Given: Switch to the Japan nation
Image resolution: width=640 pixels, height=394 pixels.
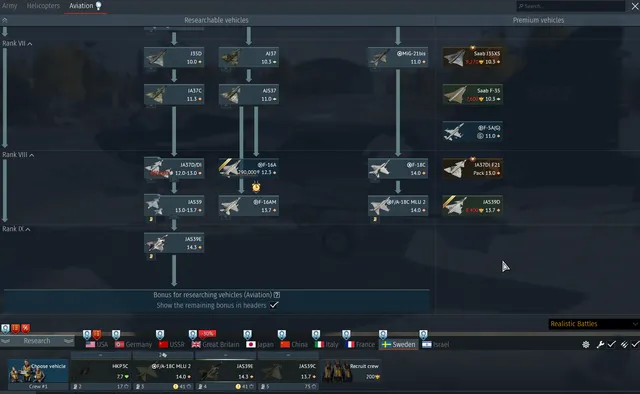Looking at the screenshot, I should [x=260, y=345].
